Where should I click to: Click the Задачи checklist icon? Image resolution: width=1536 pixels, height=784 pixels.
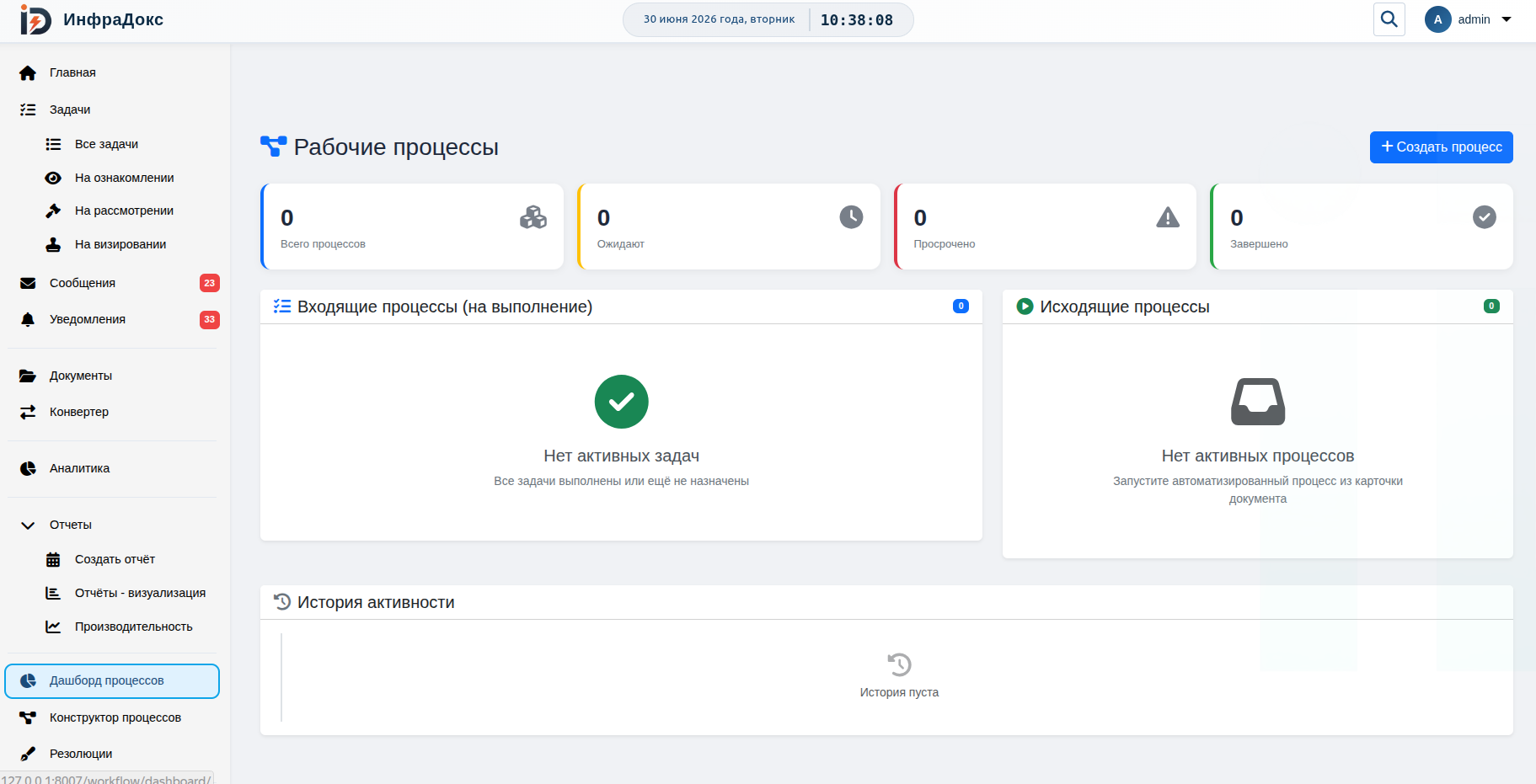pos(28,109)
